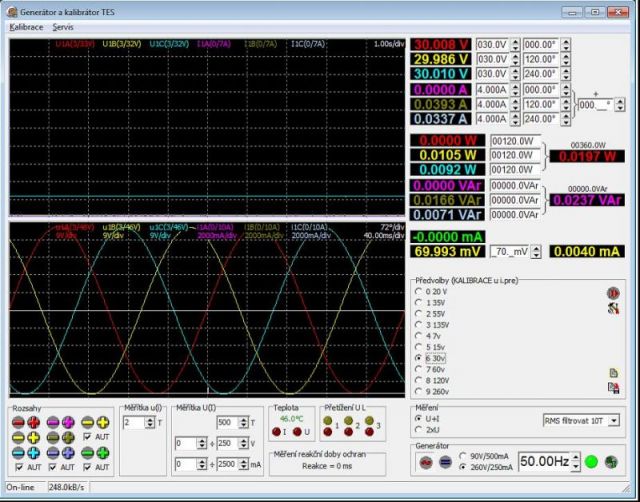This screenshot has height=502, width=640.
Task: Click the 46.0°C temperature value
Action: (291, 419)
